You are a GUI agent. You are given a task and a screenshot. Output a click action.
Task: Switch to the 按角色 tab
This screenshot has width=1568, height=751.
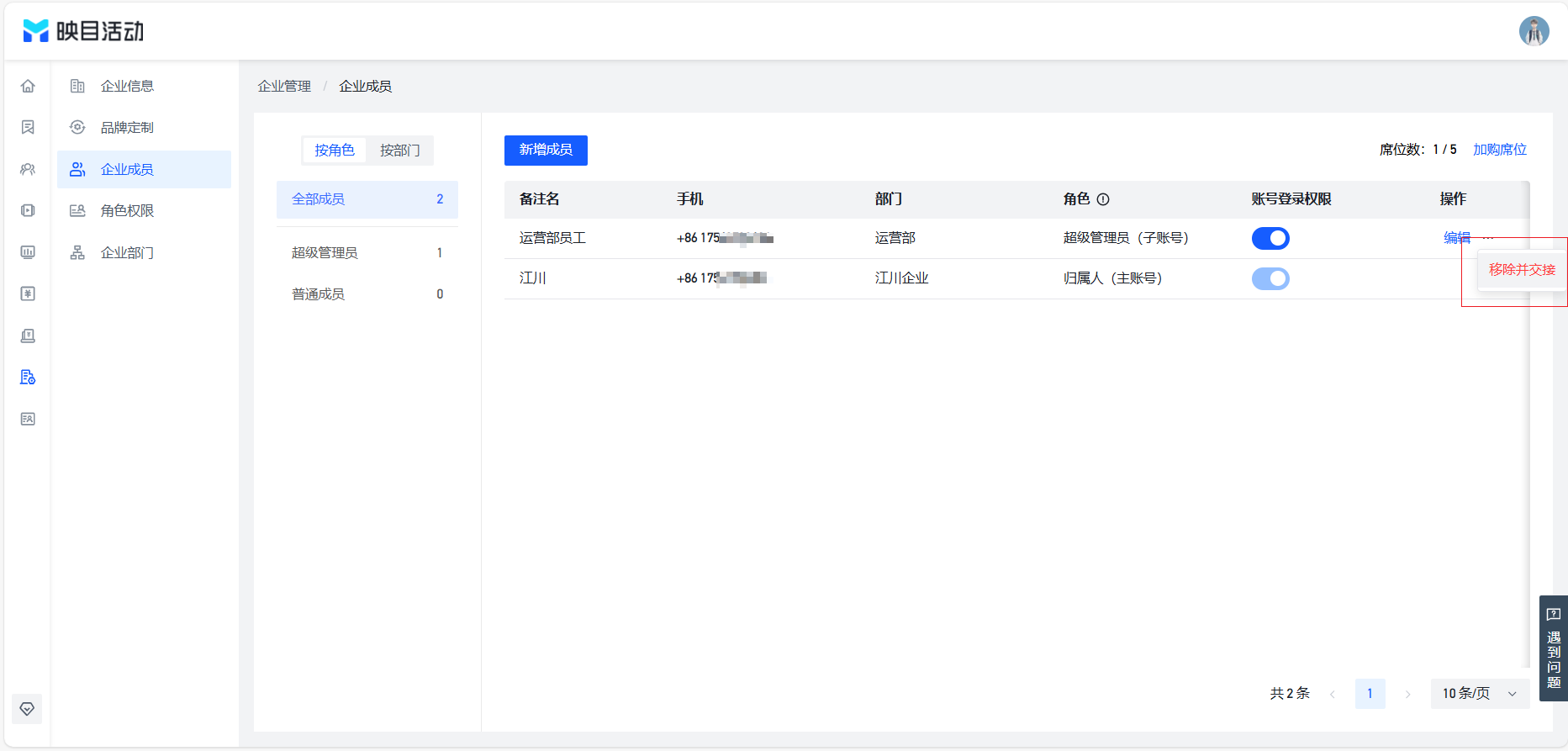pyautogui.click(x=335, y=150)
